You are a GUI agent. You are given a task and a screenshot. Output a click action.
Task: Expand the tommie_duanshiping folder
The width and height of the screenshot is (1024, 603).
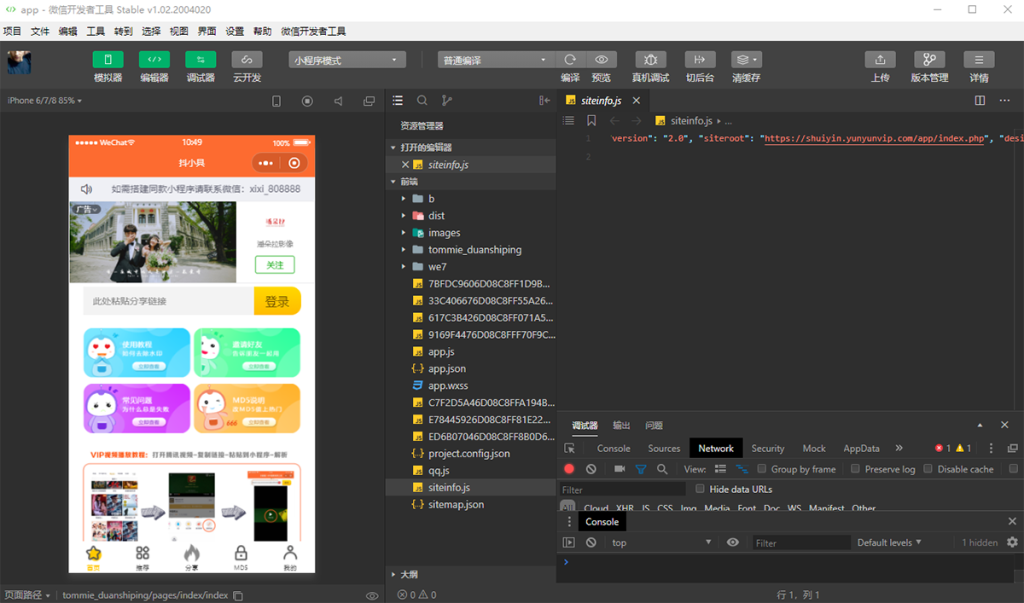(x=475, y=250)
